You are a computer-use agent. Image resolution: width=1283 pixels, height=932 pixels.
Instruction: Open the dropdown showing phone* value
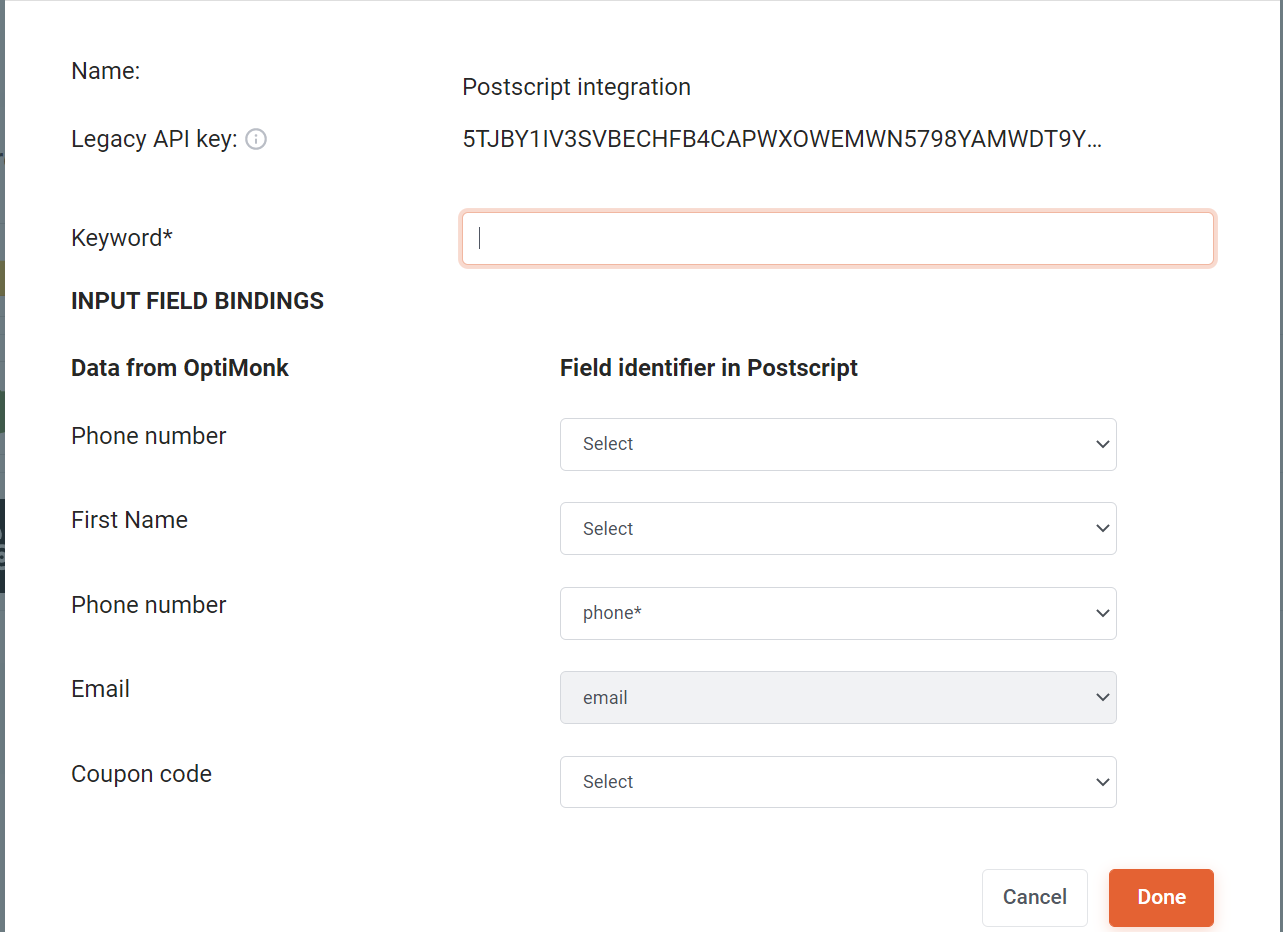click(x=838, y=613)
